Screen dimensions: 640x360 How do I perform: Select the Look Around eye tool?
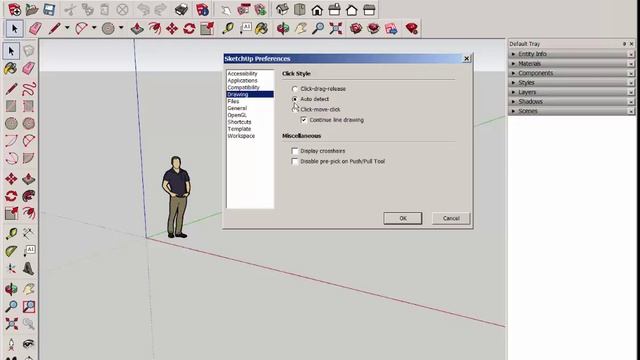(29, 344)
